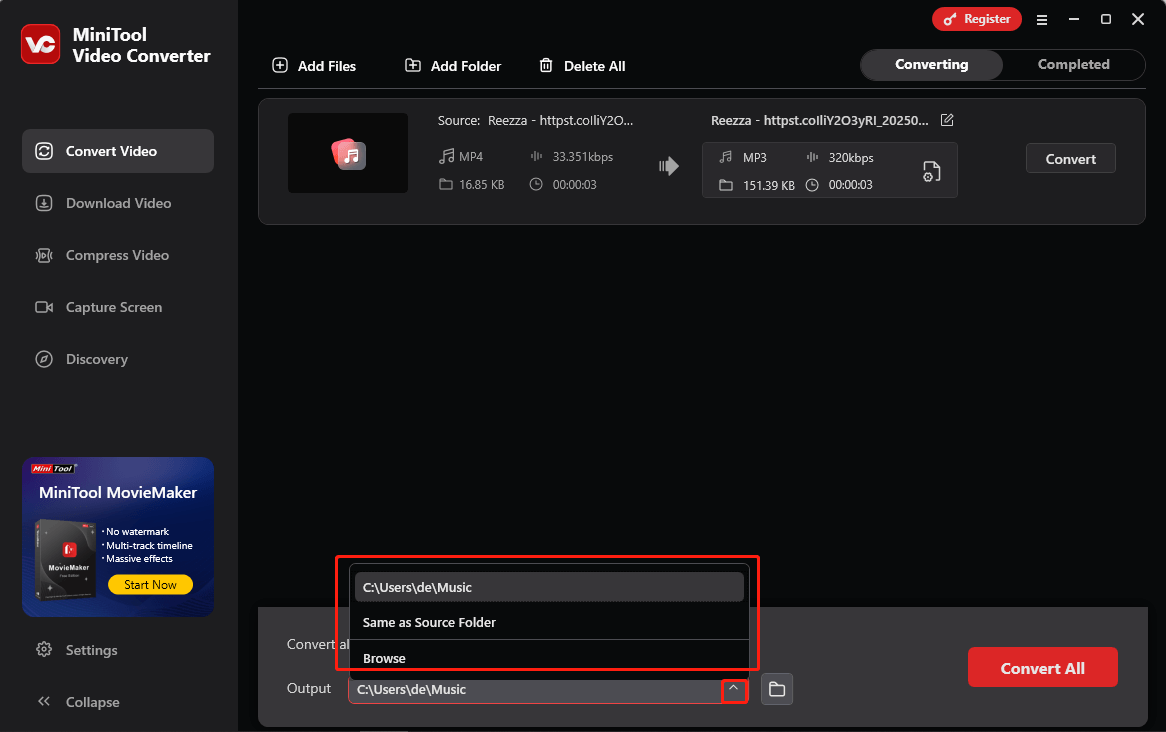1166x732 pixels.
Task: Switch to the Completed tab
Action: (1073, 65)
